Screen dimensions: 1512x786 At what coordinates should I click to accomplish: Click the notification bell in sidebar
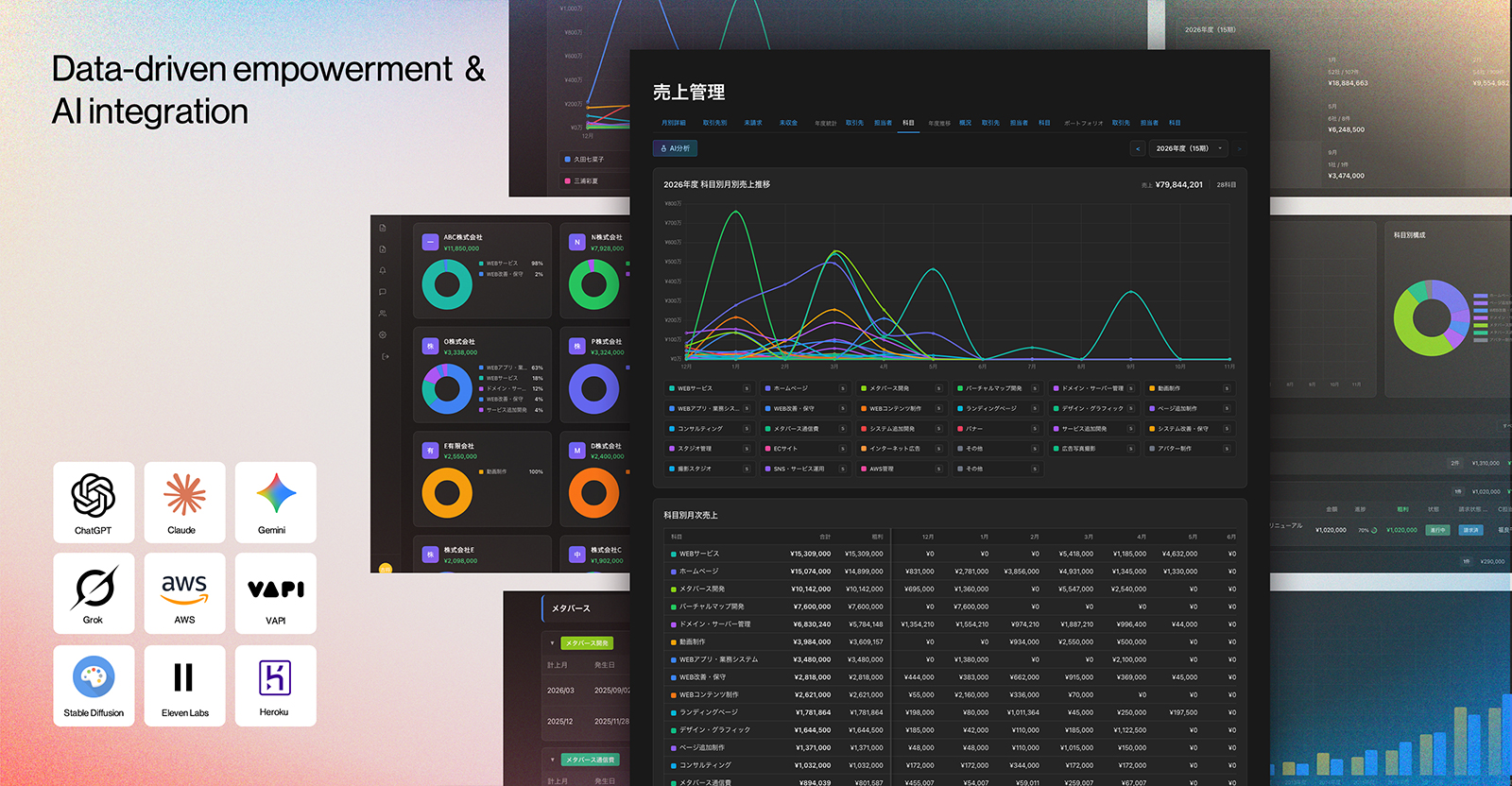click(383, 270)
